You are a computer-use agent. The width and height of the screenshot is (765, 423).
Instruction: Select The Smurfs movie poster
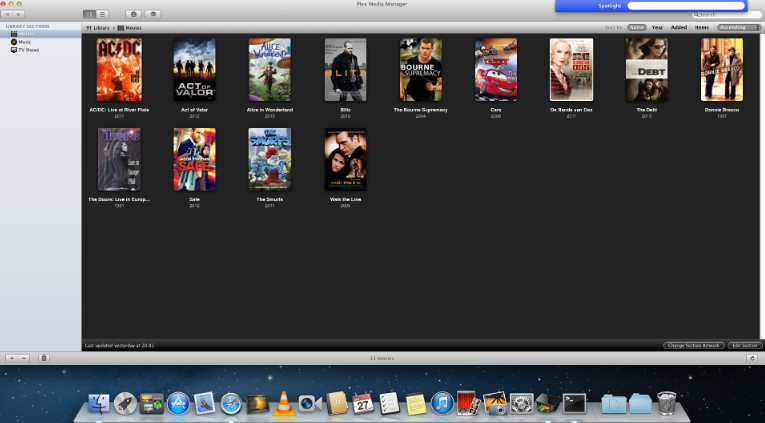270,160
